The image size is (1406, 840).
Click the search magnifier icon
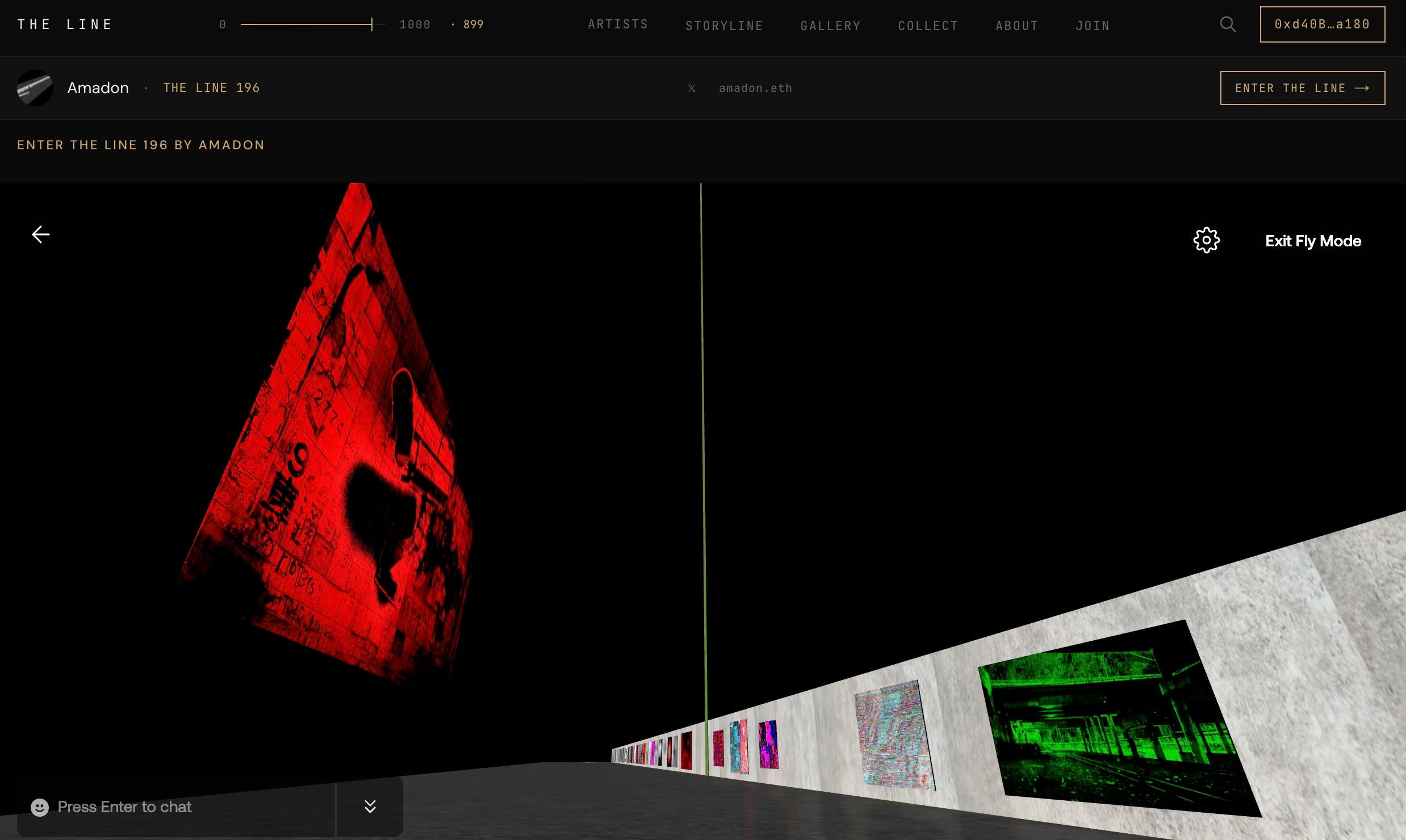pyautogui.click(x=1227, y=24)
